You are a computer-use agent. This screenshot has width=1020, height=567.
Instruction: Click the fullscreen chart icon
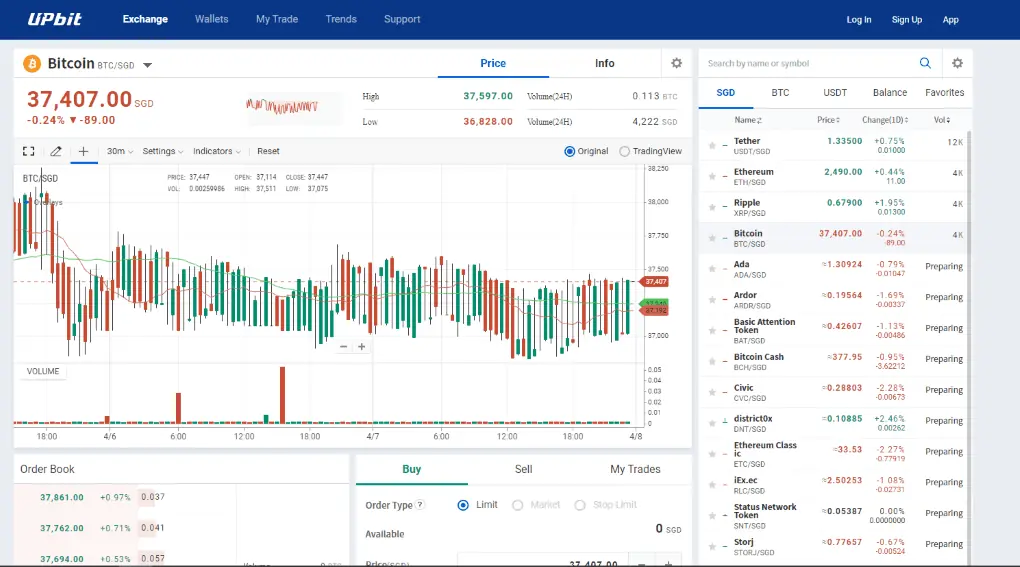[29, 151]
